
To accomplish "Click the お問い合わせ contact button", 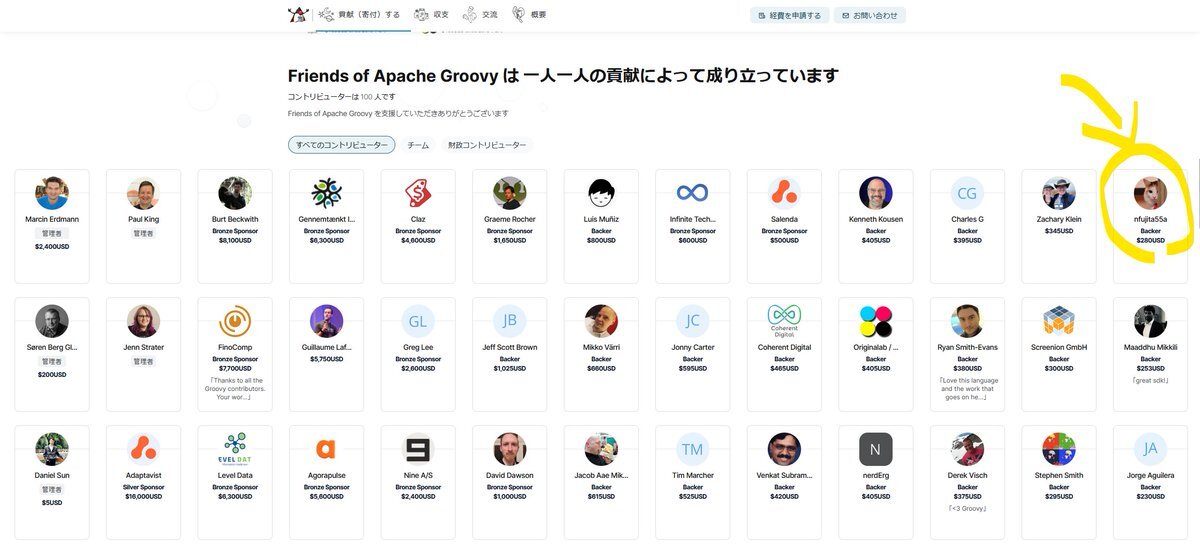I will (870, 16).
